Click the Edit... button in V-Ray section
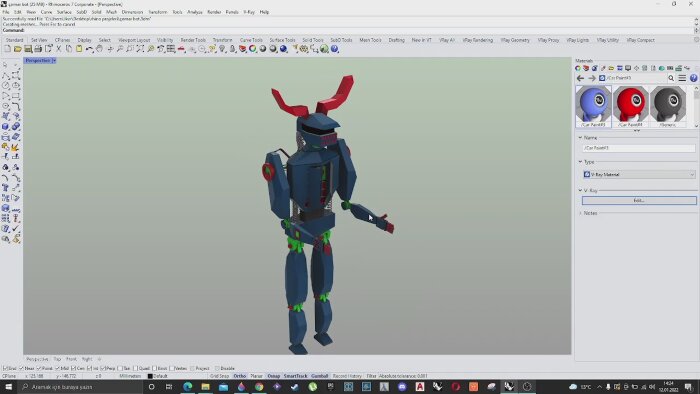 point(639,201)
